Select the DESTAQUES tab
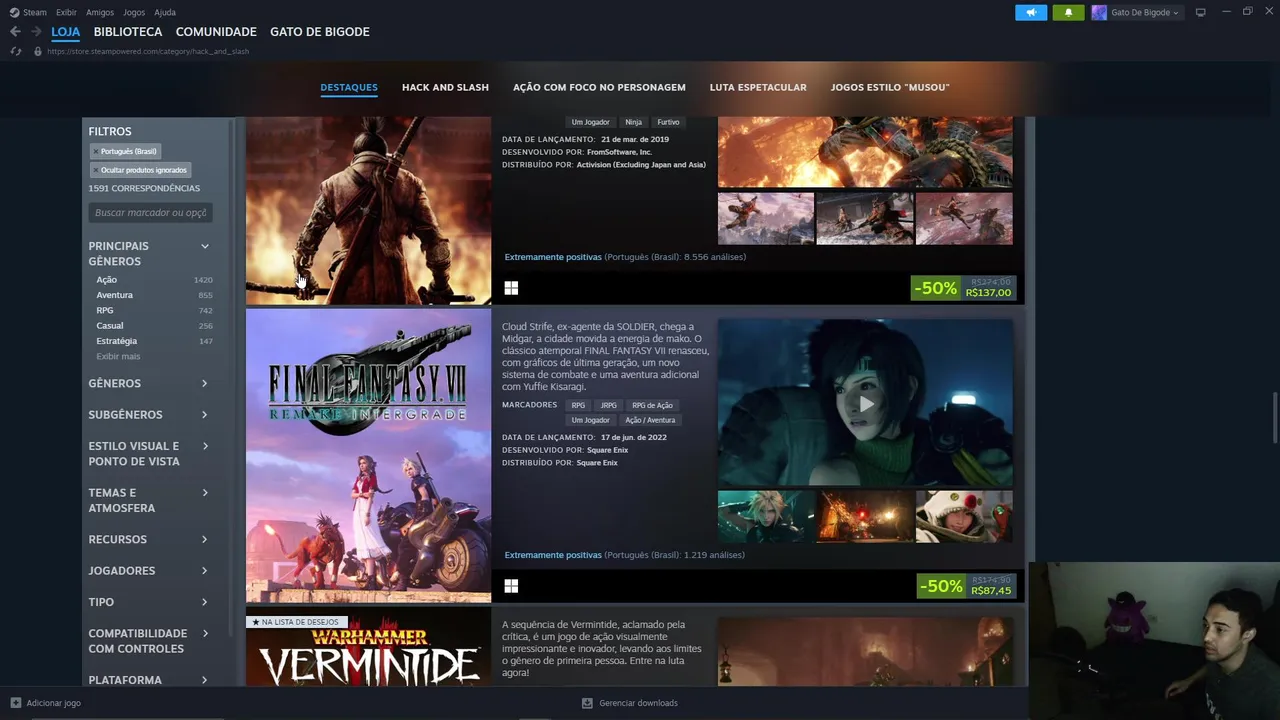The height and width of the screenshot is (720, 1280). (349, 87)
